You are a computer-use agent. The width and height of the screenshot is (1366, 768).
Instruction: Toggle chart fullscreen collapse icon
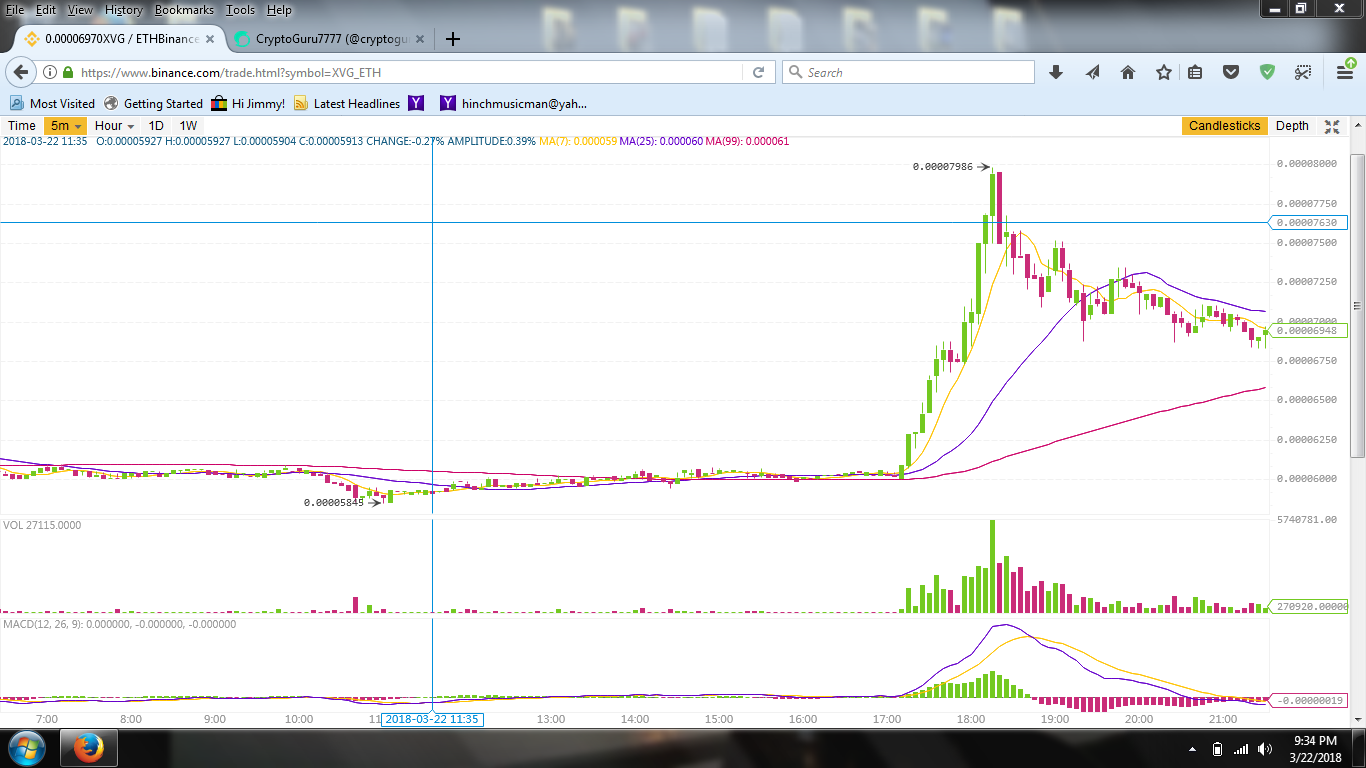coord(1332,126)
